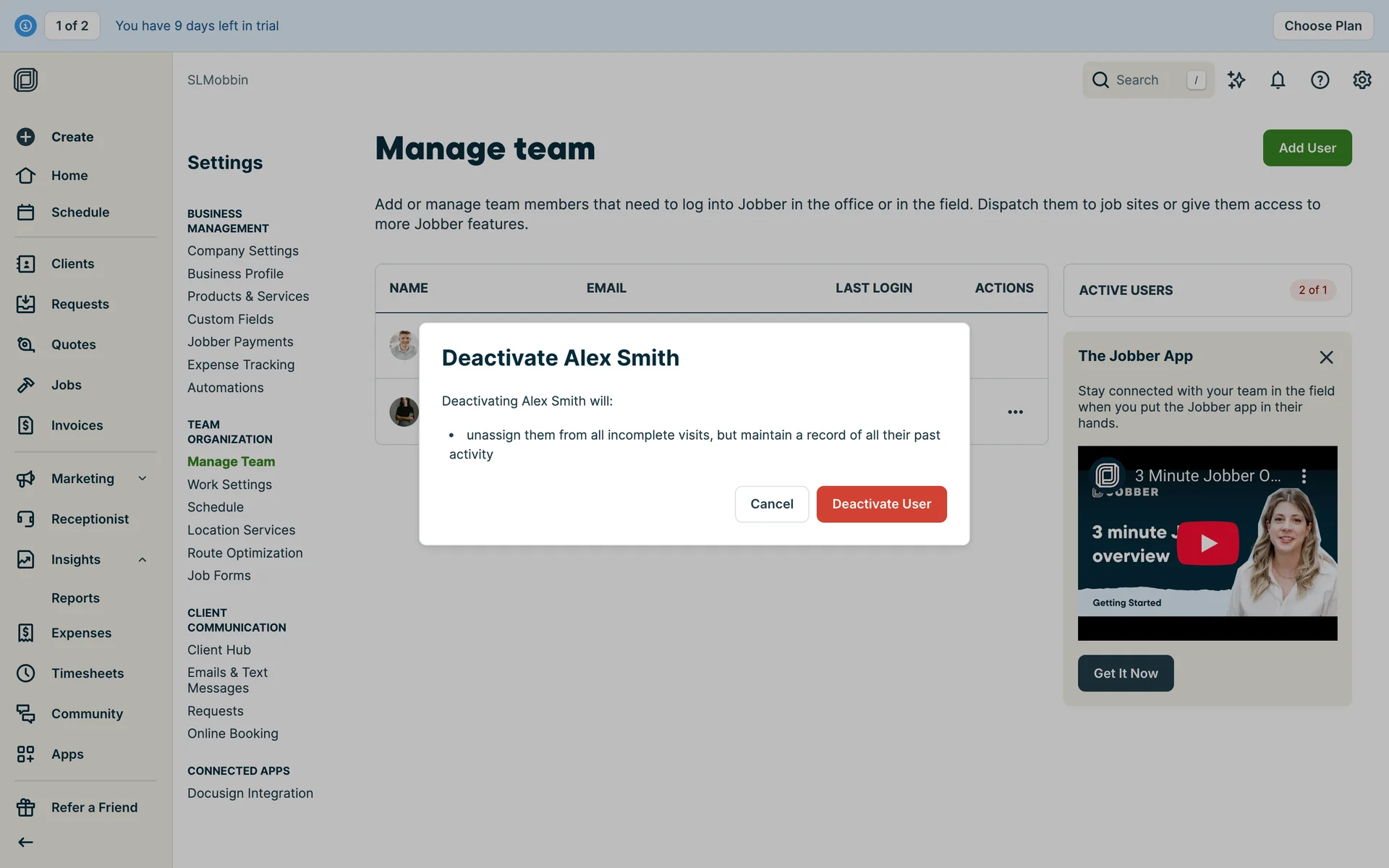
Task: Dismiss The Jobber App card
Action: click(x=1325, y=357)
